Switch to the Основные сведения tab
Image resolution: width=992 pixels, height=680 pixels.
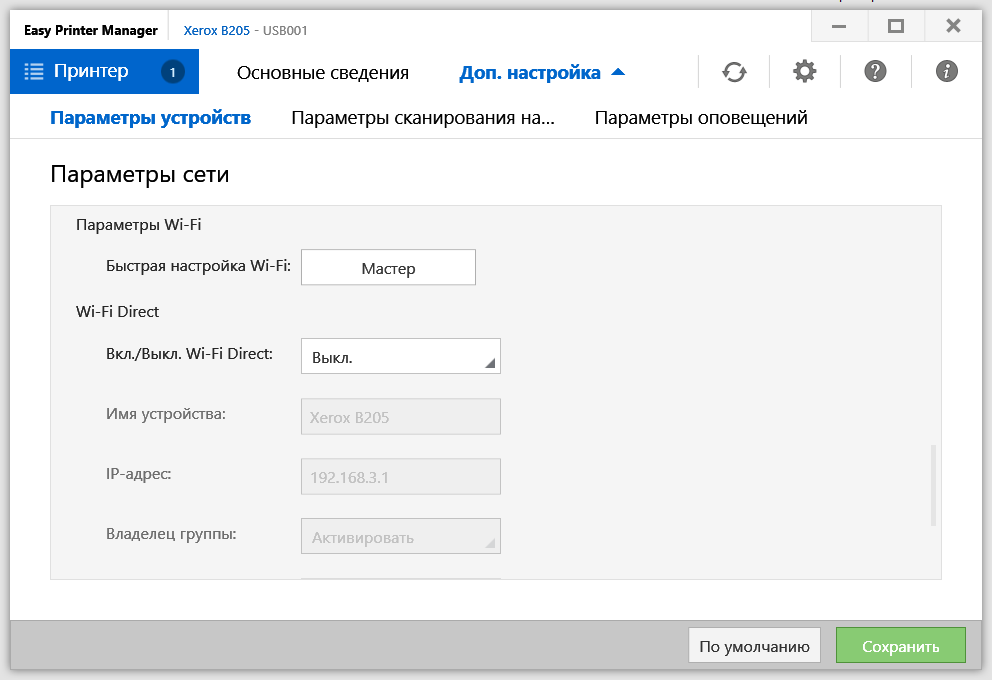(322, 73)
